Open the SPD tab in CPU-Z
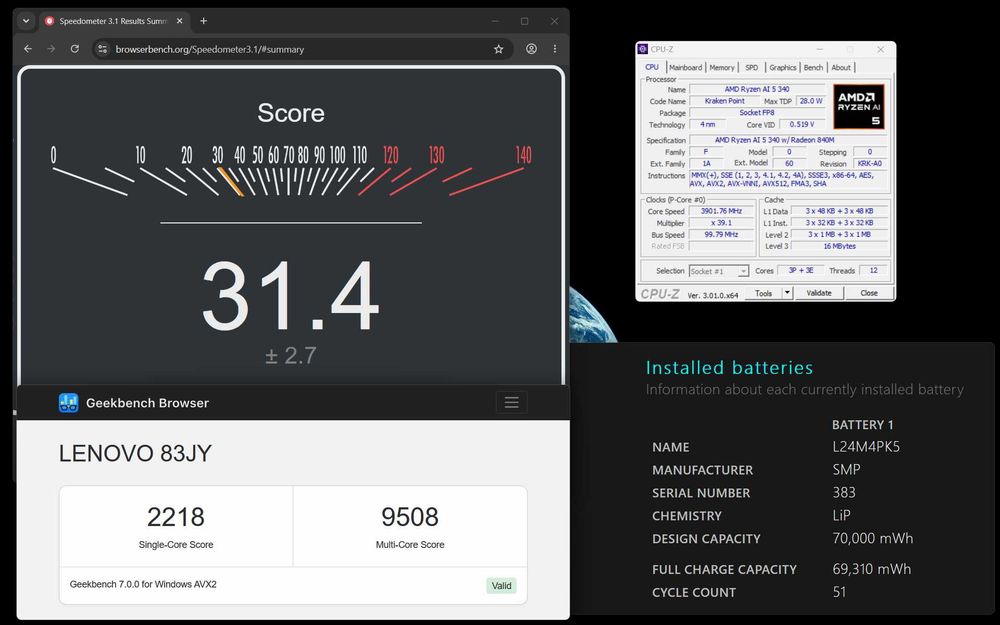The image size is (1000, 625). [752, 68]
